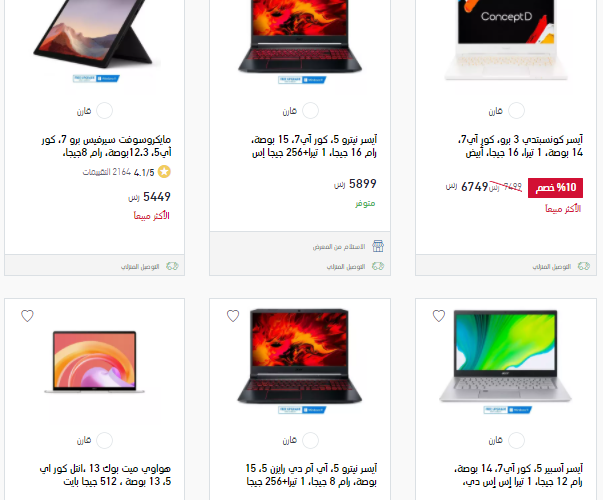Open Acer ConceptD 3 Pro product title link
The height and width of the screenshot is (500, 603).
click(520, 146)
